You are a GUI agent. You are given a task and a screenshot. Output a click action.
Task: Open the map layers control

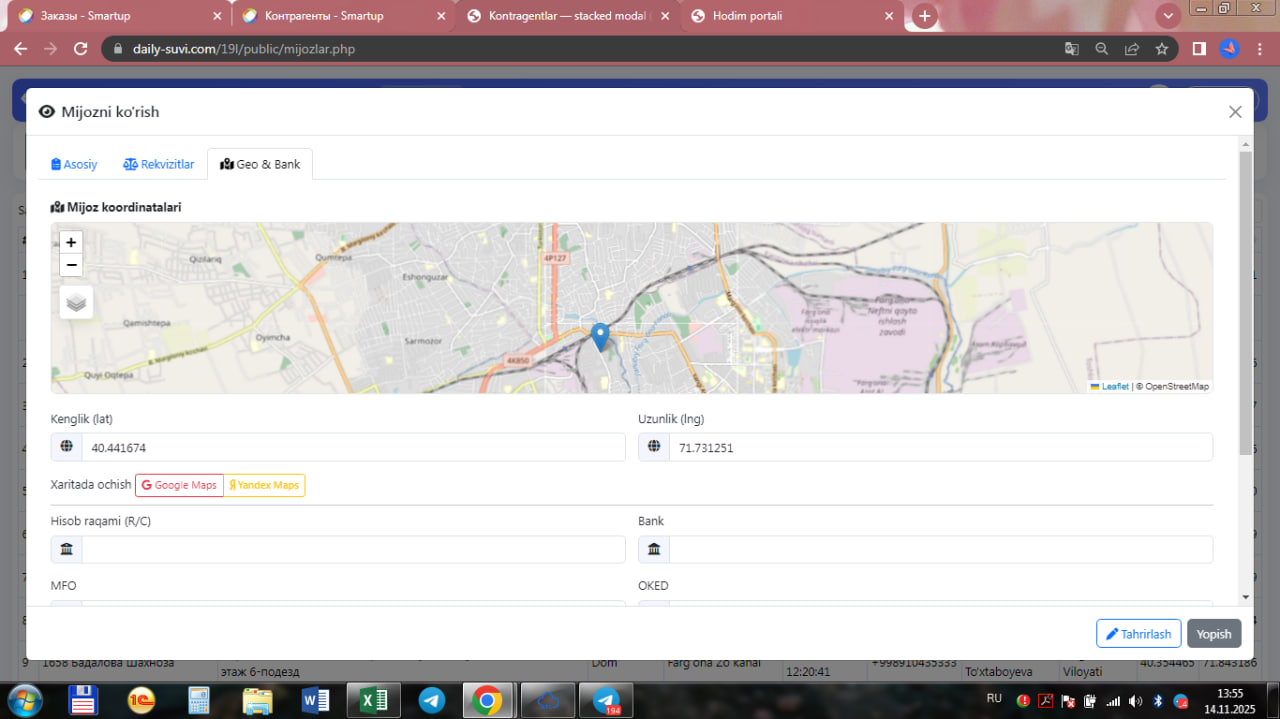coord(76,302)
